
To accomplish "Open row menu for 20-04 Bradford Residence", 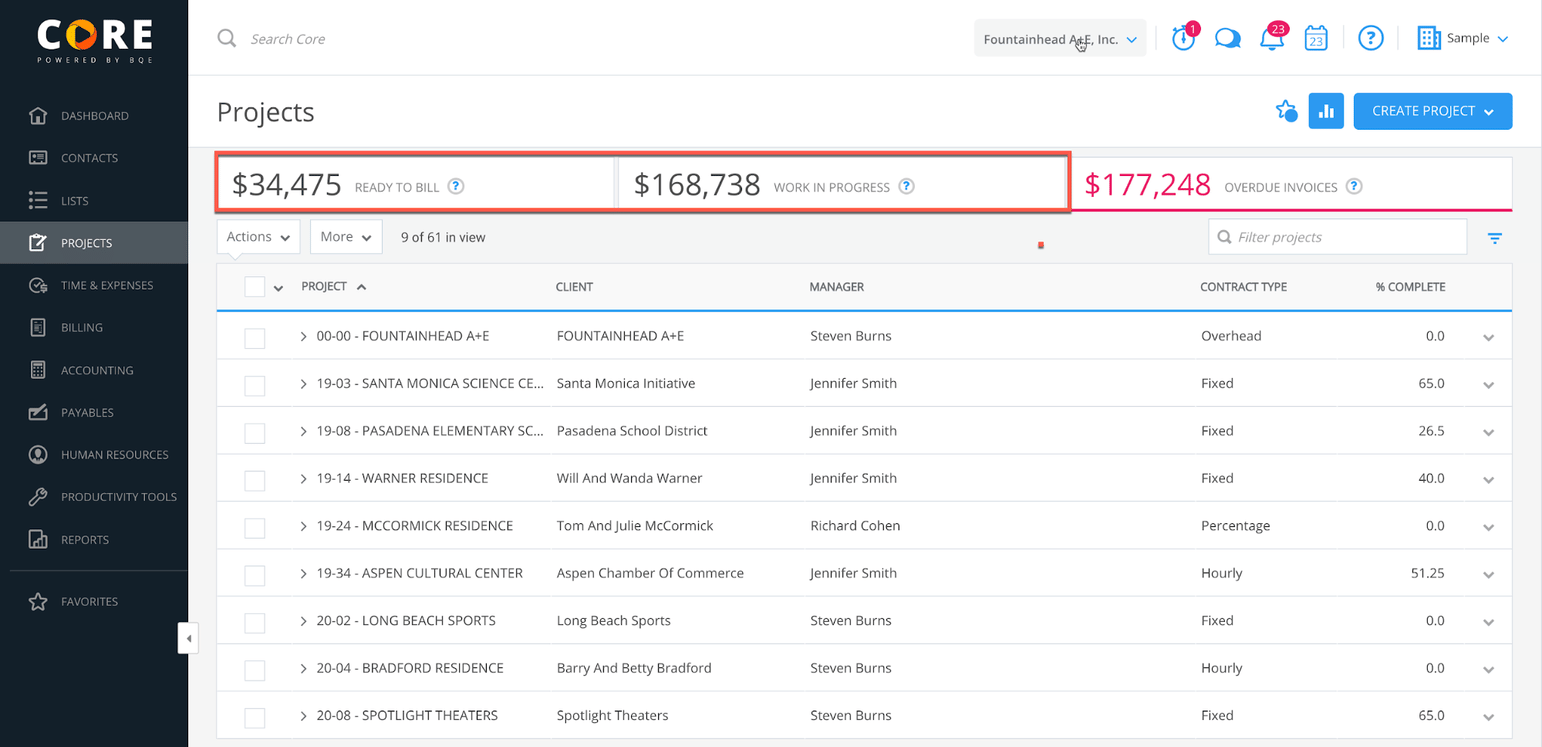I will click(1488, 670).
